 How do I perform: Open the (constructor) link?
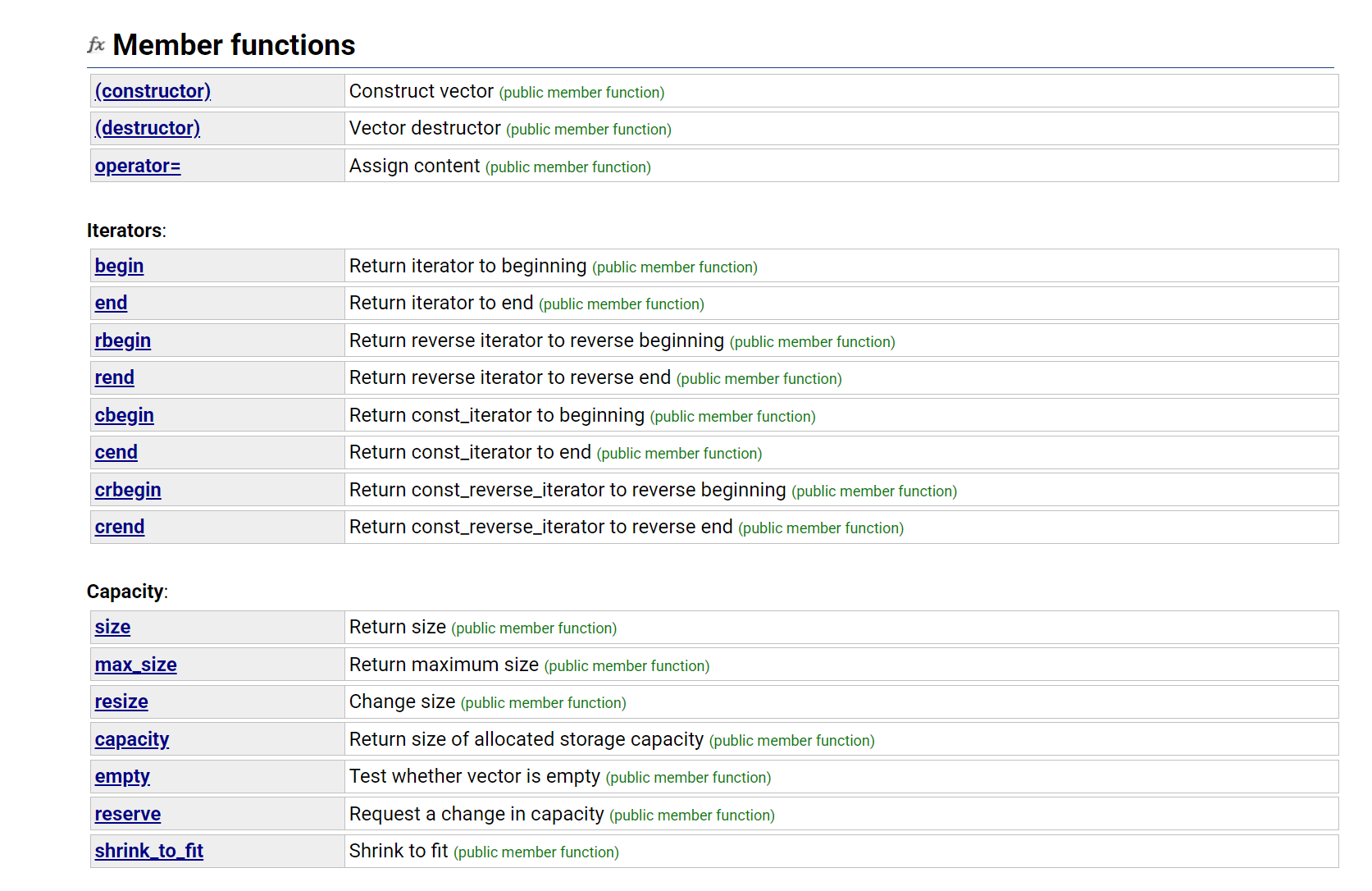(153, 91)
